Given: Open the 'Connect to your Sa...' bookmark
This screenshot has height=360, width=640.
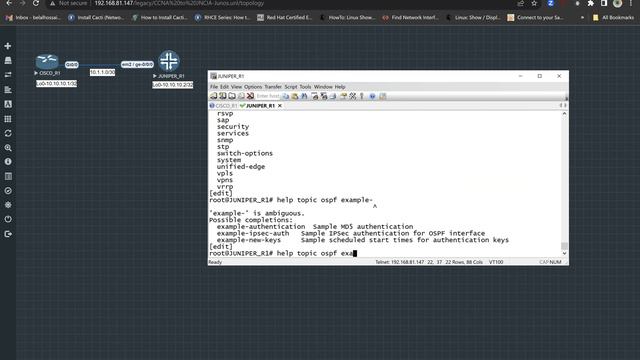Looking at the screenshot, I should (x=536, y=18).
